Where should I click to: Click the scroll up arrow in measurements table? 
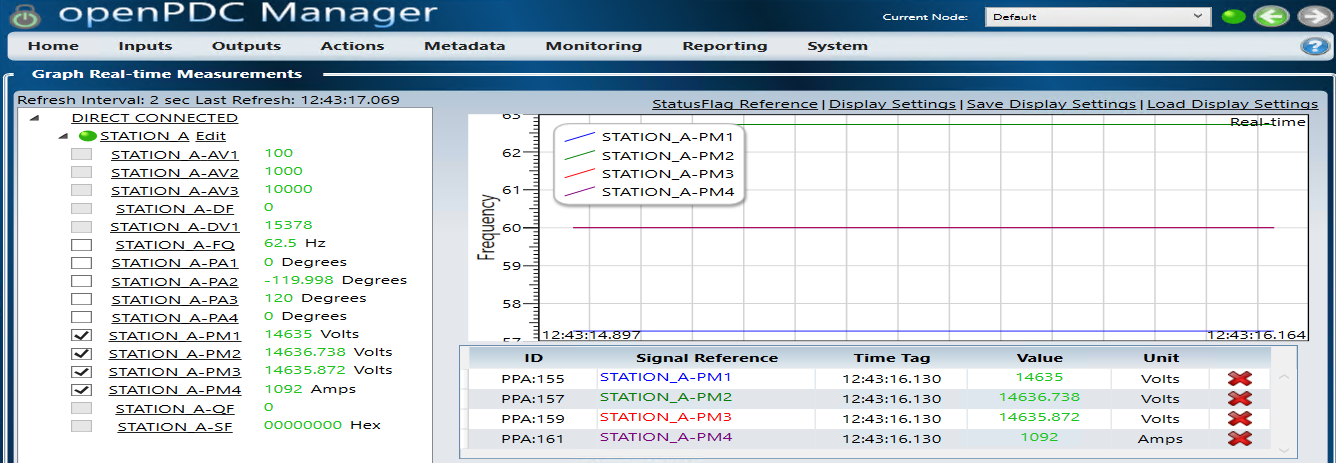tap(1283, 378)
